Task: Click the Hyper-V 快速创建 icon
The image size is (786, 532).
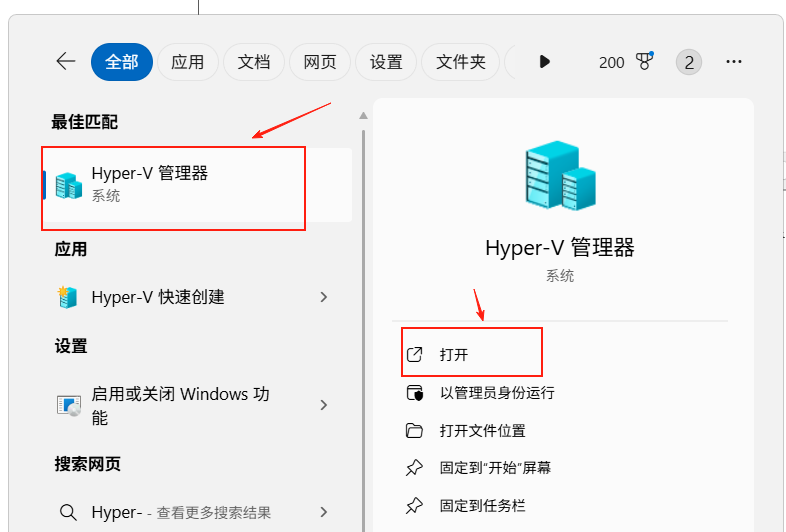Action: click(67, 297)
